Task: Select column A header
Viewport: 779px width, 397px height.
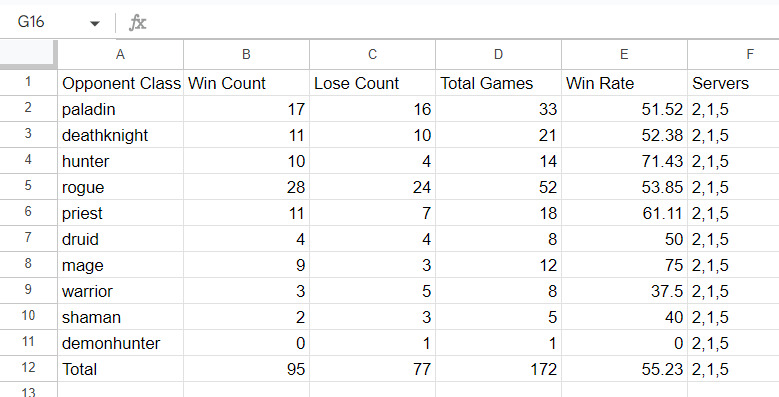Action: (120, 54)
